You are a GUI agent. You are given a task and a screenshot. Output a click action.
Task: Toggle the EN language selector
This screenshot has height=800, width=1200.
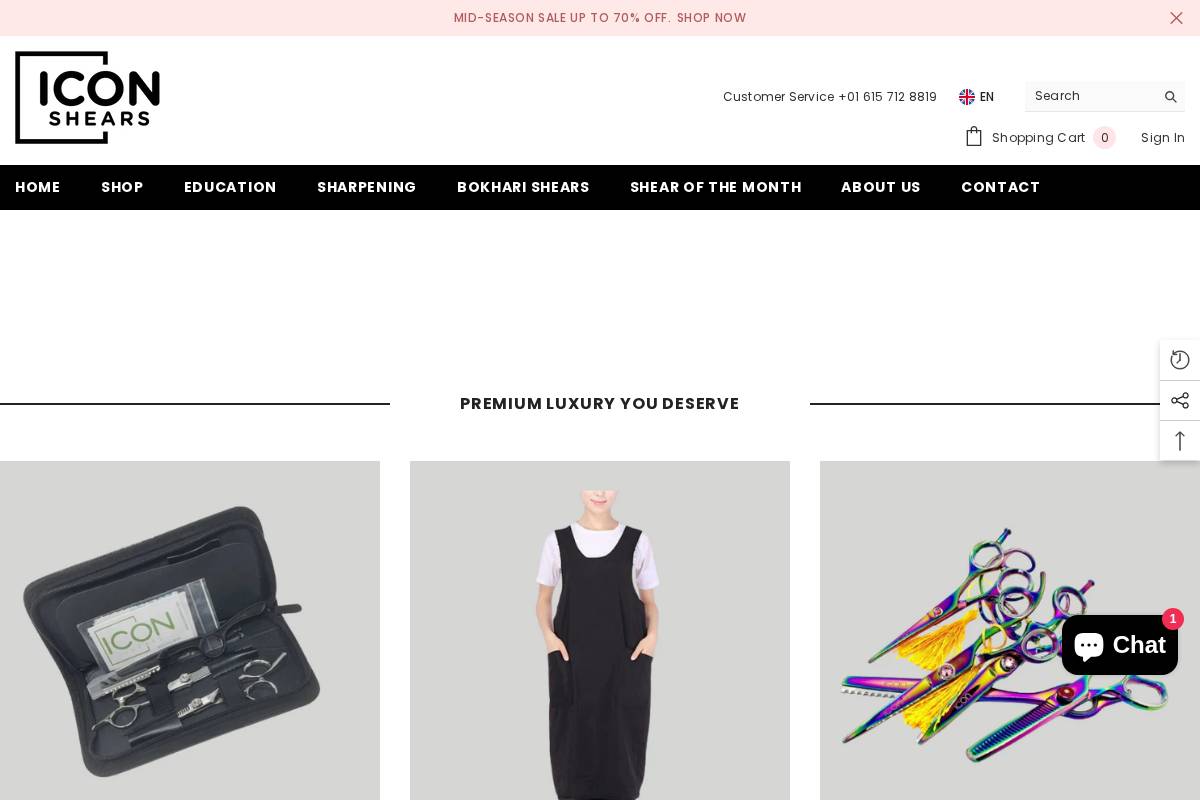pos(987,96)
